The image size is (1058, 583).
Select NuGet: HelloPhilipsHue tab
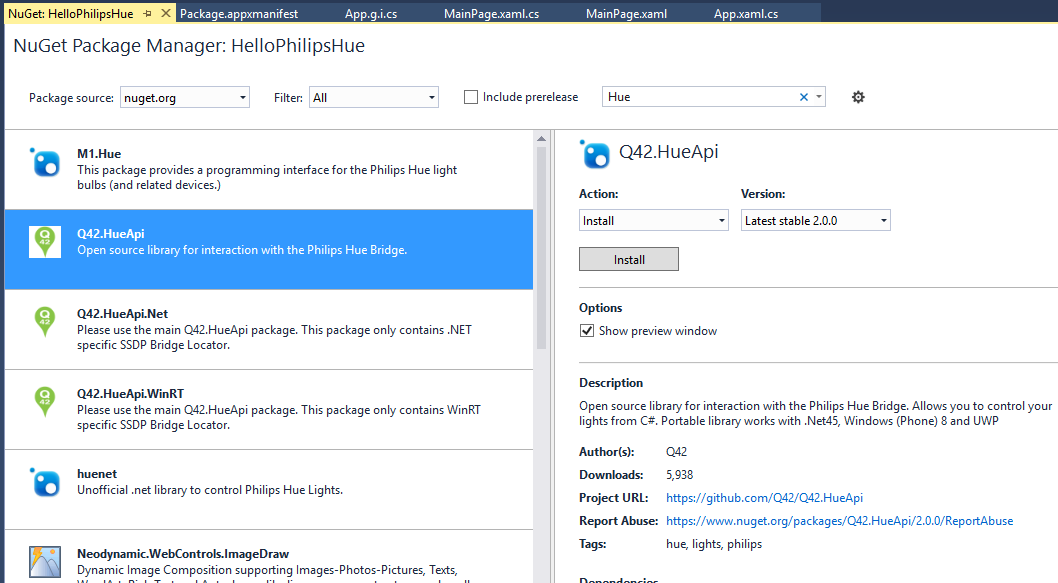click(x=71, y=13)
